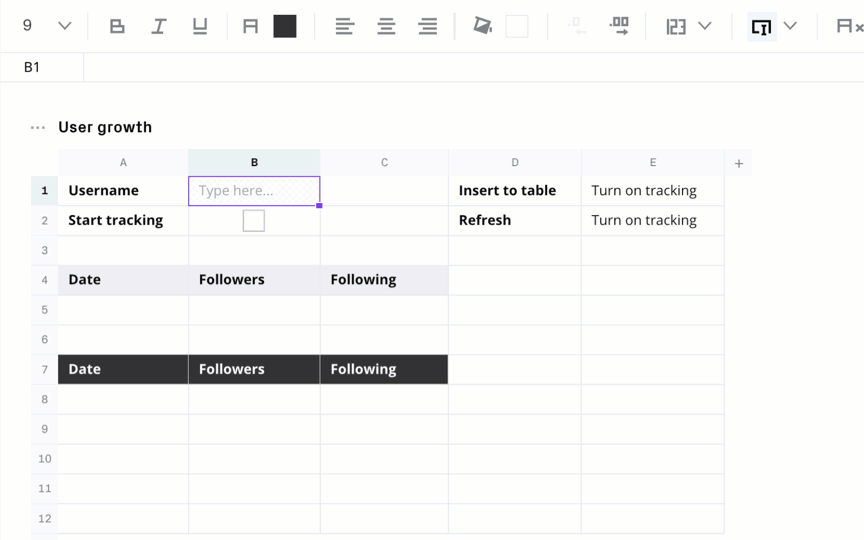Select row 3 header
The height and width of the screenshot is (540, 864).
[x=45, y=250]
